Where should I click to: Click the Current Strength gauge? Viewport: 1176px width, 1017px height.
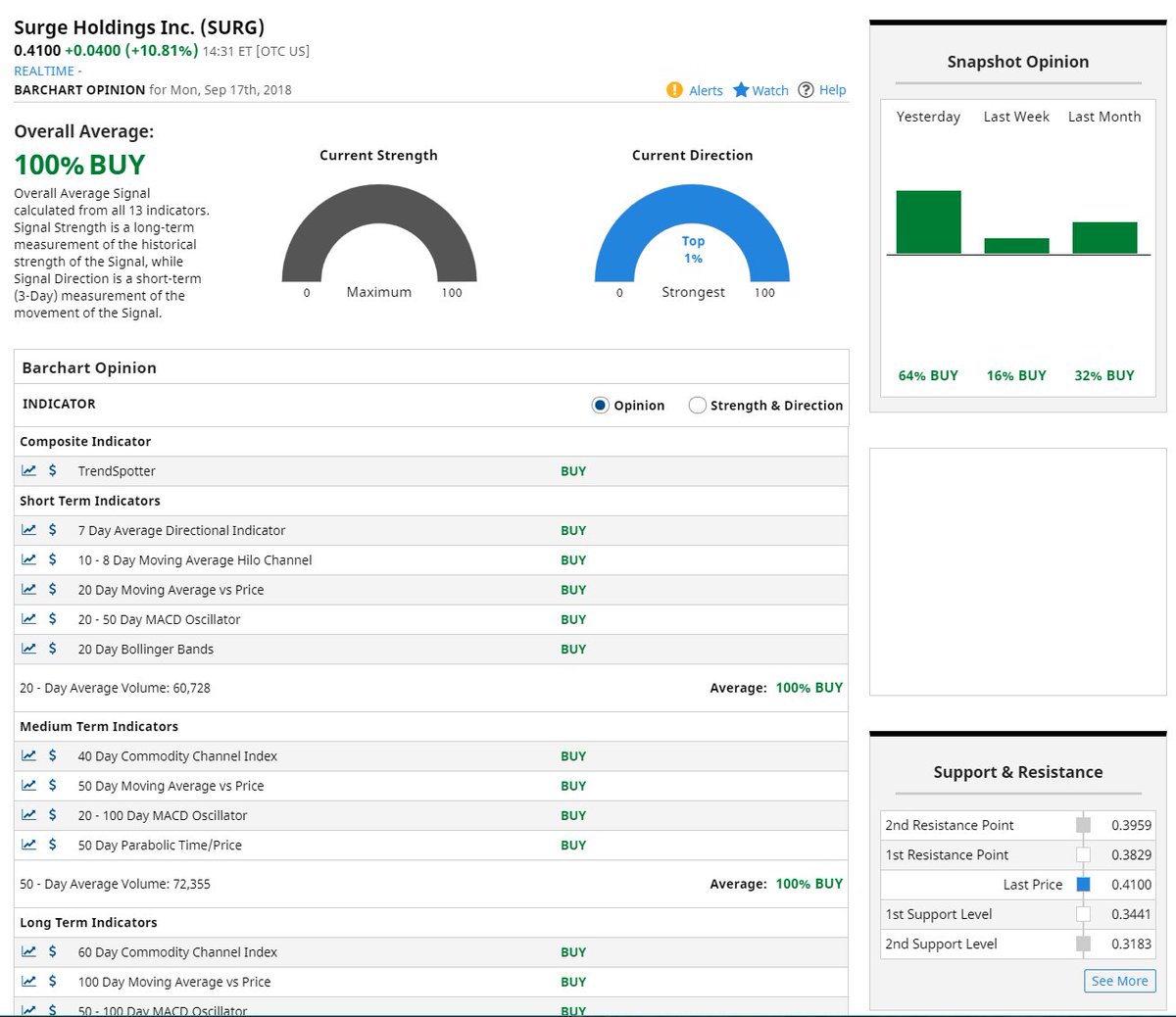[379, 235]
